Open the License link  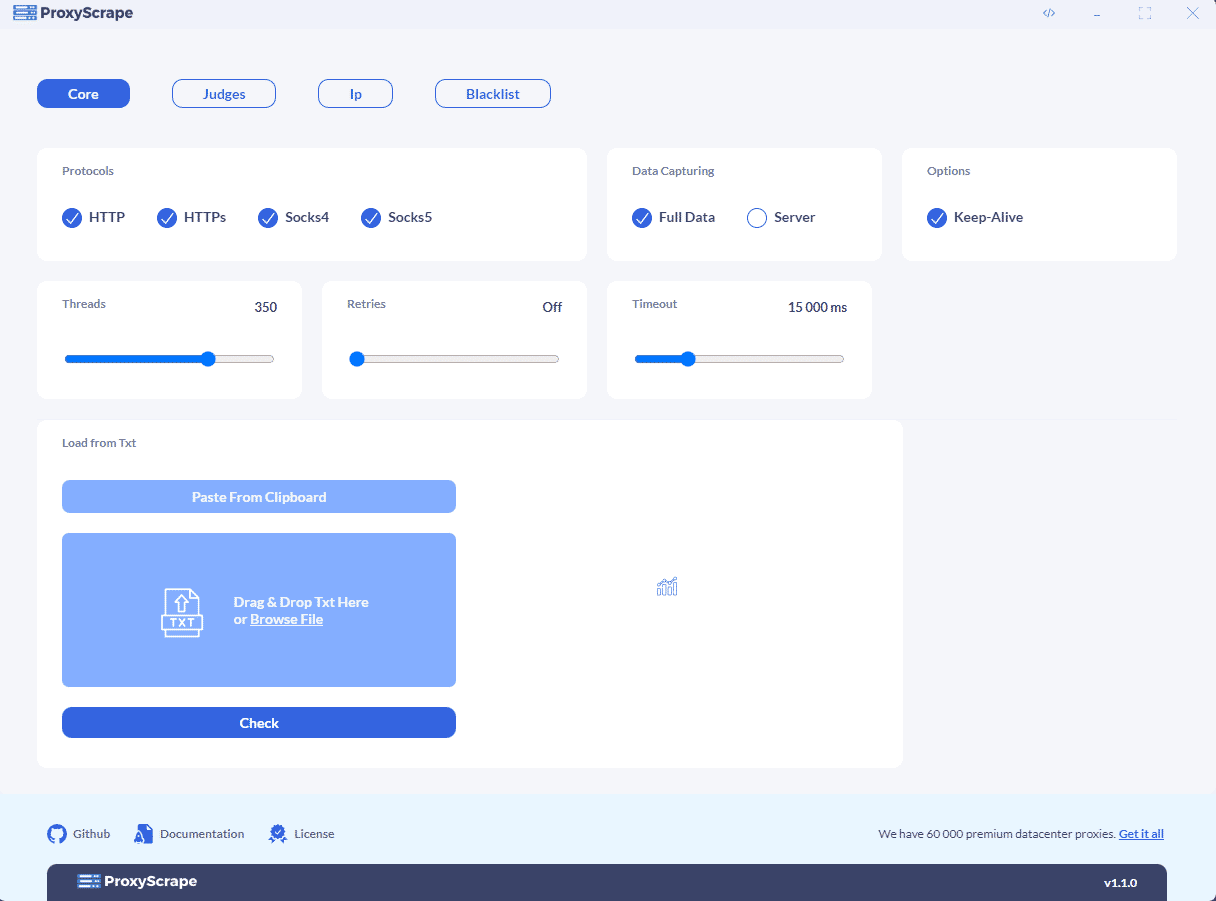(x=314, y=834)
